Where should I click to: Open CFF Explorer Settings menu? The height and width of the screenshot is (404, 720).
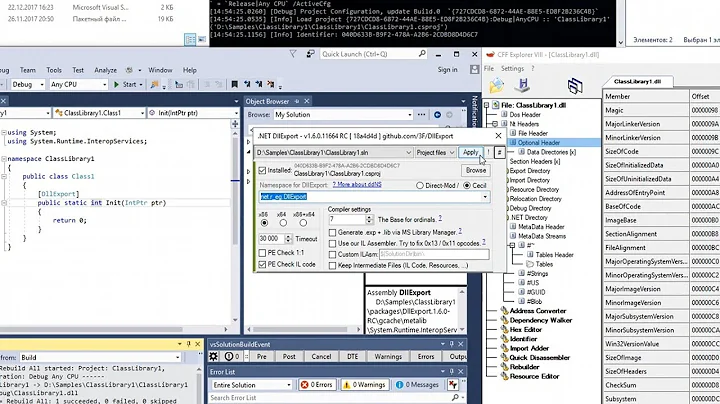(512, 68)
